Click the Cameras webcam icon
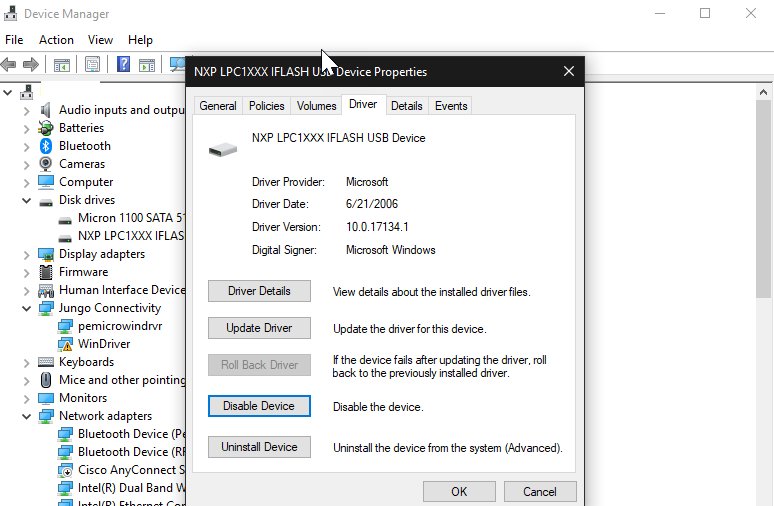 click(x=46, y=164)
